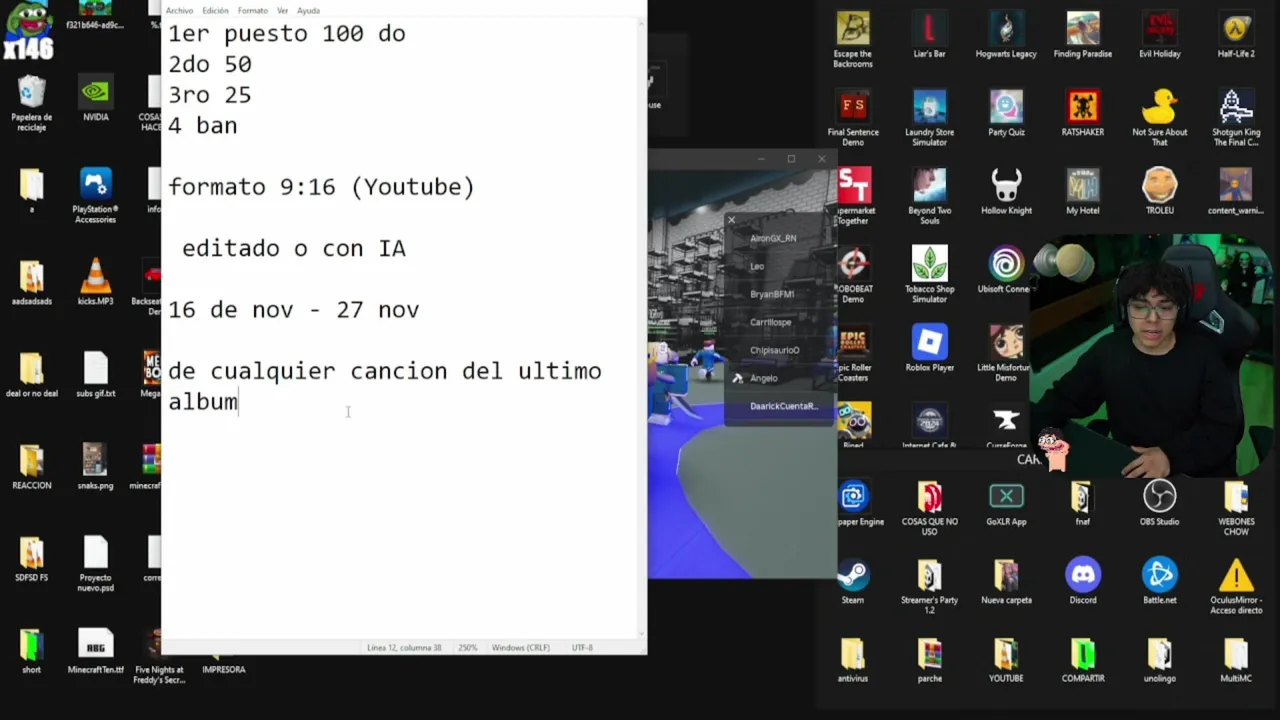
Task: Select the kicks.MP3 file icon
Action: click(x=95, y=282)
